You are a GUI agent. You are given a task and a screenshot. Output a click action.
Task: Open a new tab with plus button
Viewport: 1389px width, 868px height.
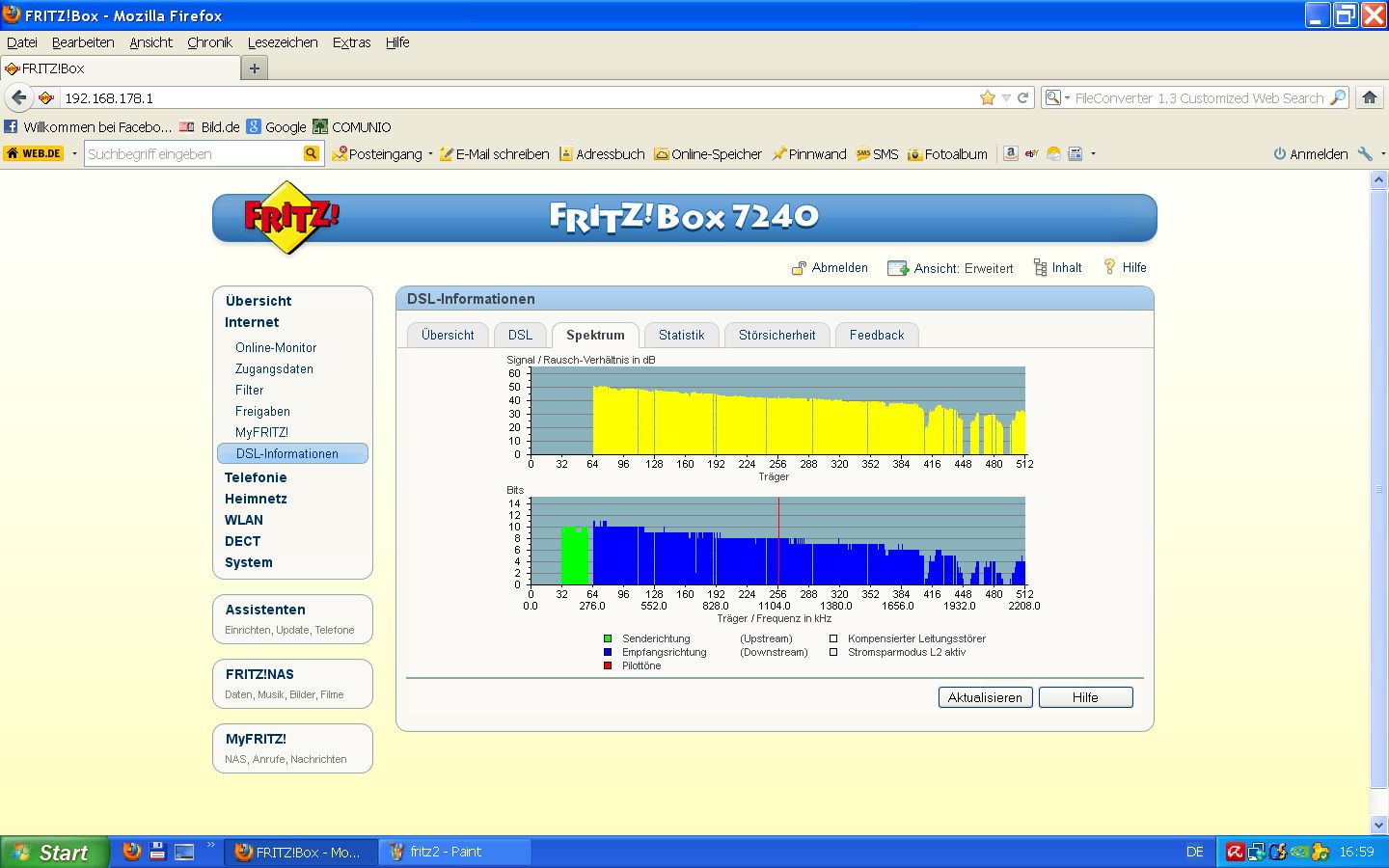tap(255, 68)
